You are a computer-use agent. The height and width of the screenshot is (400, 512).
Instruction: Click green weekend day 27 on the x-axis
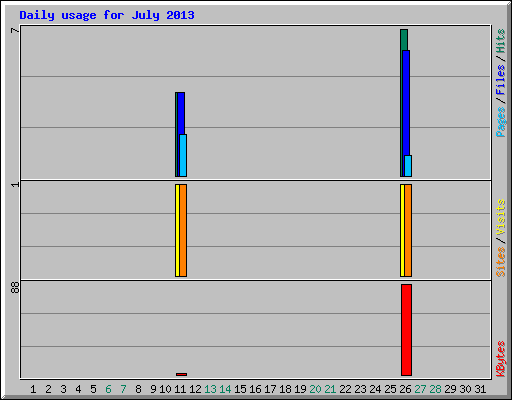(420, 389)
